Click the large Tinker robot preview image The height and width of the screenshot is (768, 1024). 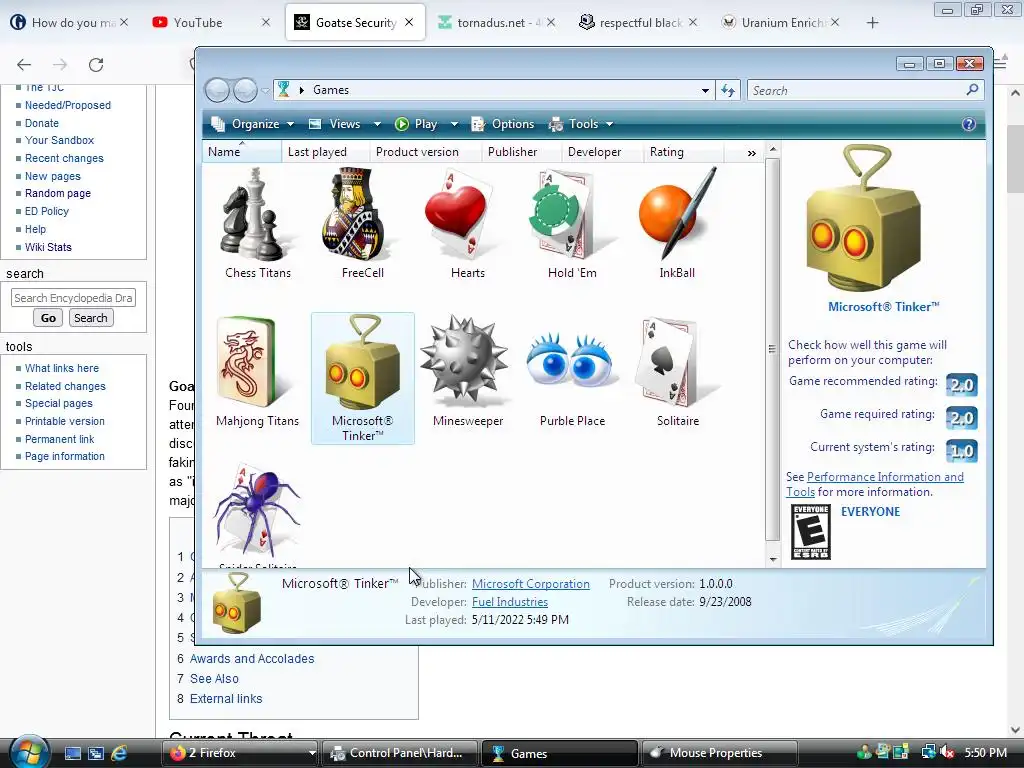865,219
